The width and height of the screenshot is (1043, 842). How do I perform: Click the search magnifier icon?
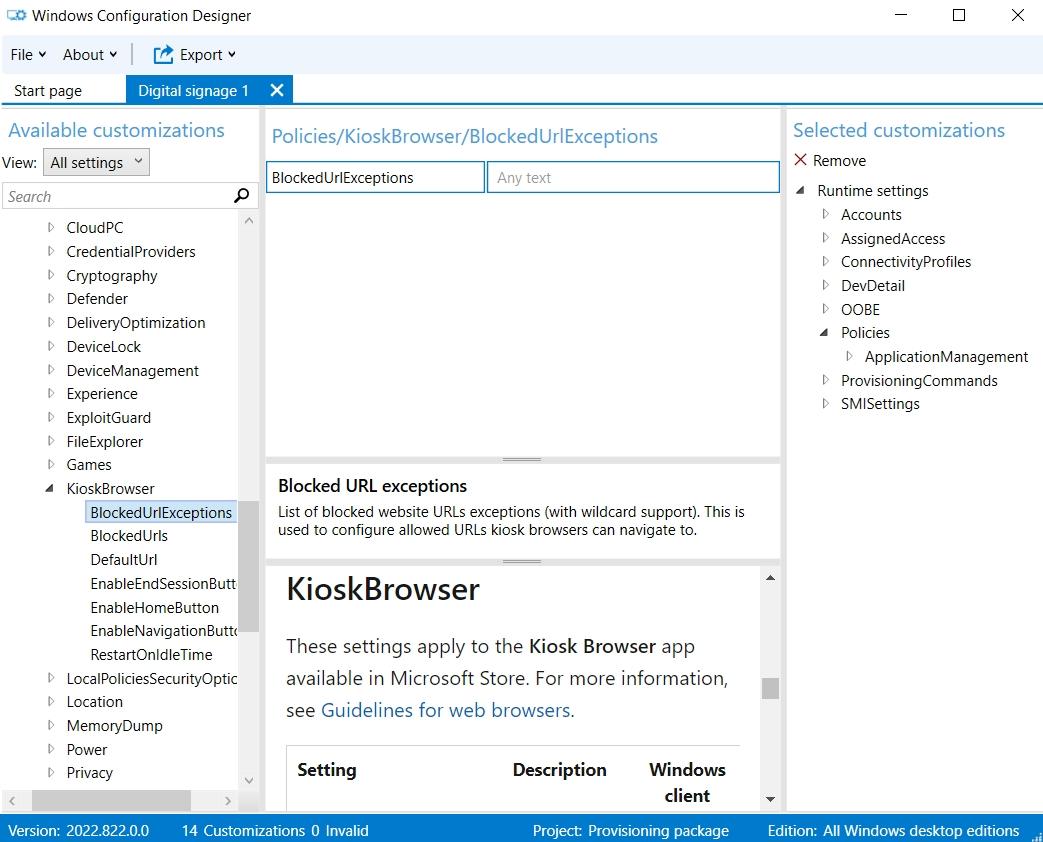click(x=241, y=196)
